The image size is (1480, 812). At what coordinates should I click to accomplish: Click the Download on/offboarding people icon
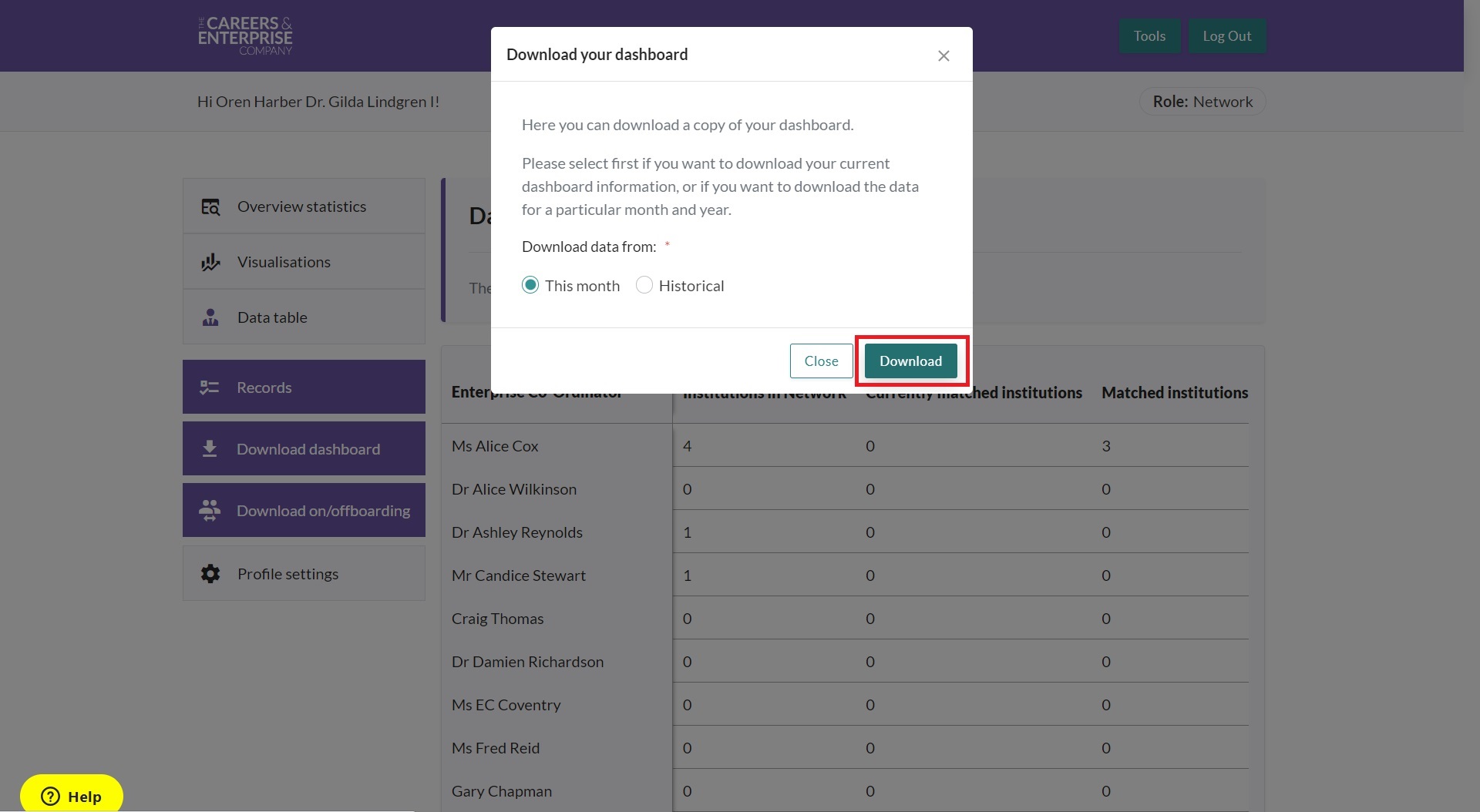pyautogui.click(x=210, y=510)
